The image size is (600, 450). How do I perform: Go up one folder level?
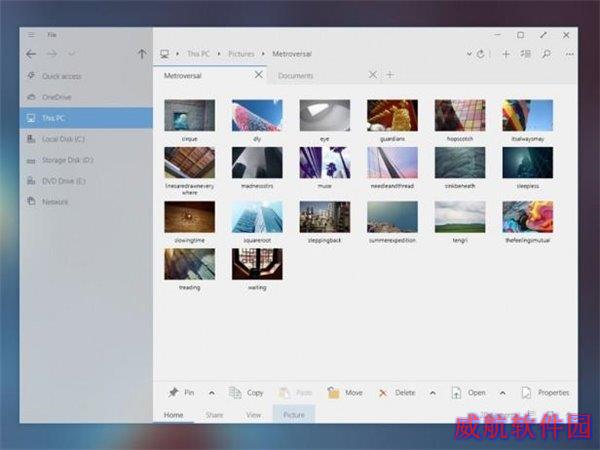click(x=142, y=54)
